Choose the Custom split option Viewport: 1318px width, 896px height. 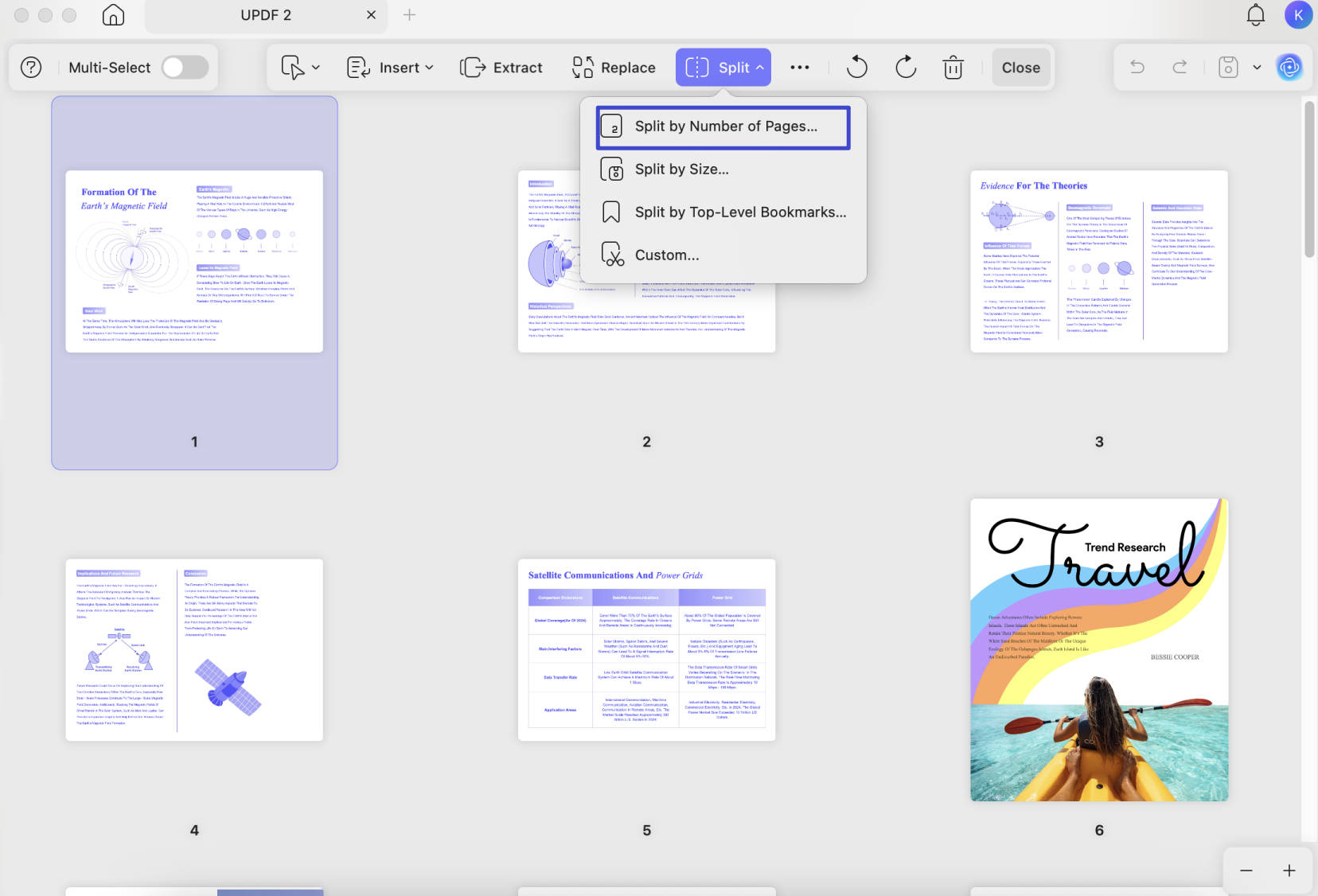point(723,255)
